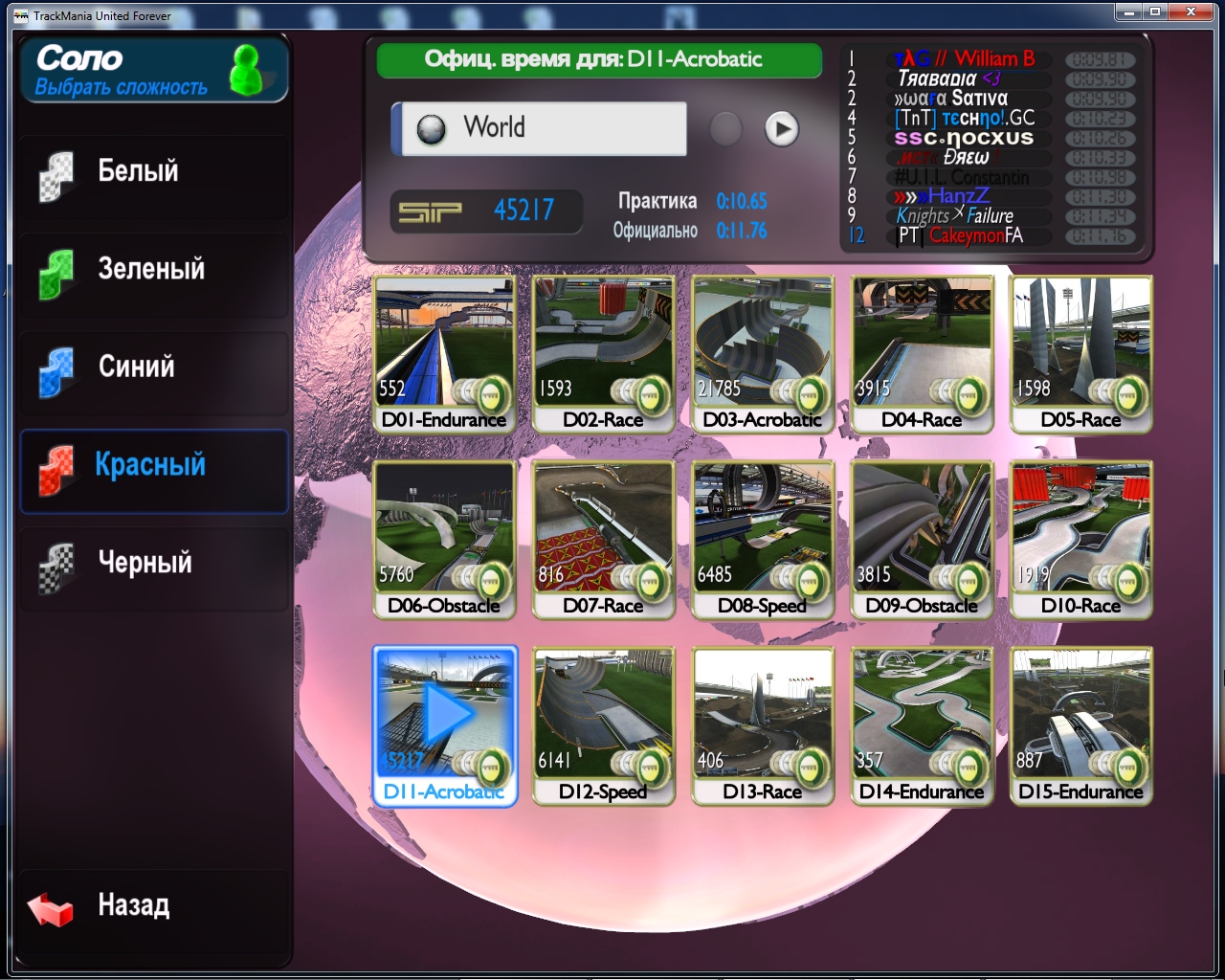
Task: Open the D15-Endurance track tile
Action: click(1080, 725)
